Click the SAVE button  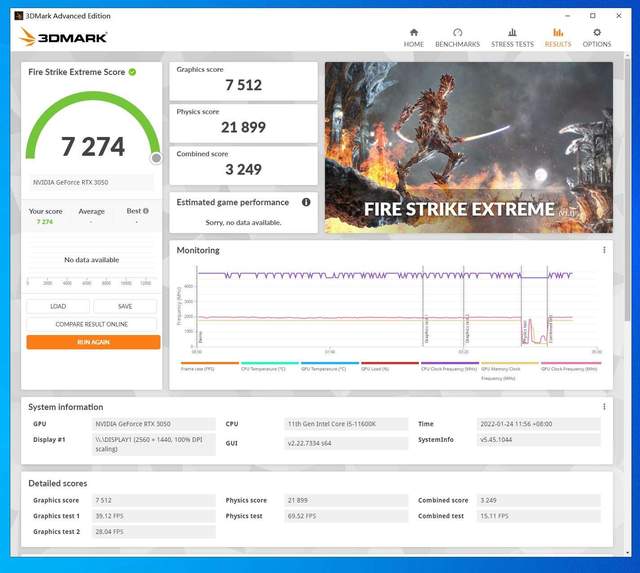125,306
